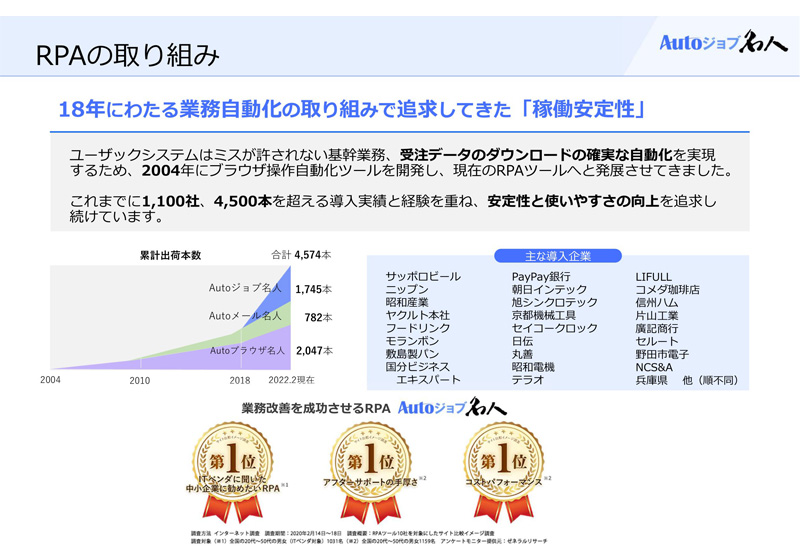The height and width of the screenshot is (559, 800).
Task: Click company name PayPay銀行
Action: click(x=541, y=276)
